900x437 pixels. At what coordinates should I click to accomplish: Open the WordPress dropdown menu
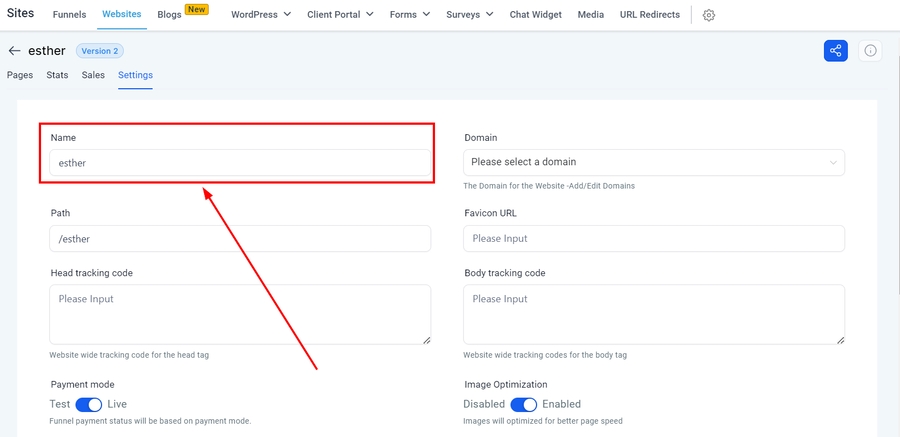click(x=260, y=15)
